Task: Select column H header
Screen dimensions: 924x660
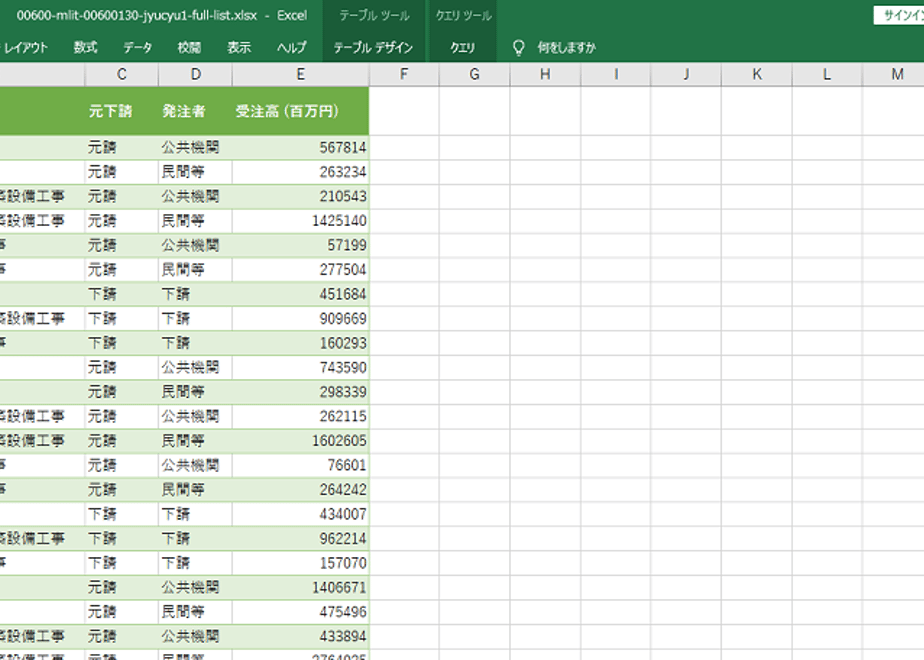Action: pyautogui.click(x=545, y=74)
